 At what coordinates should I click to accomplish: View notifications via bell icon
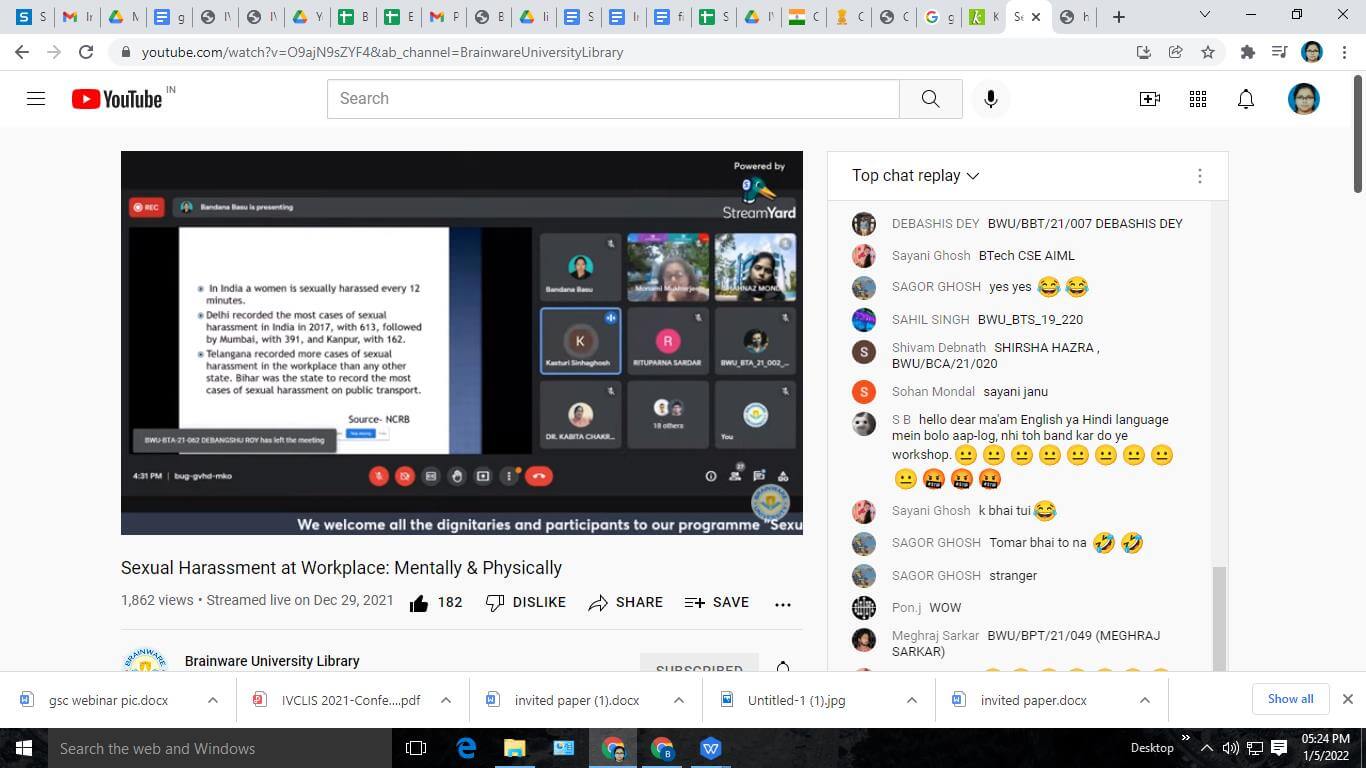(1245, 99)
